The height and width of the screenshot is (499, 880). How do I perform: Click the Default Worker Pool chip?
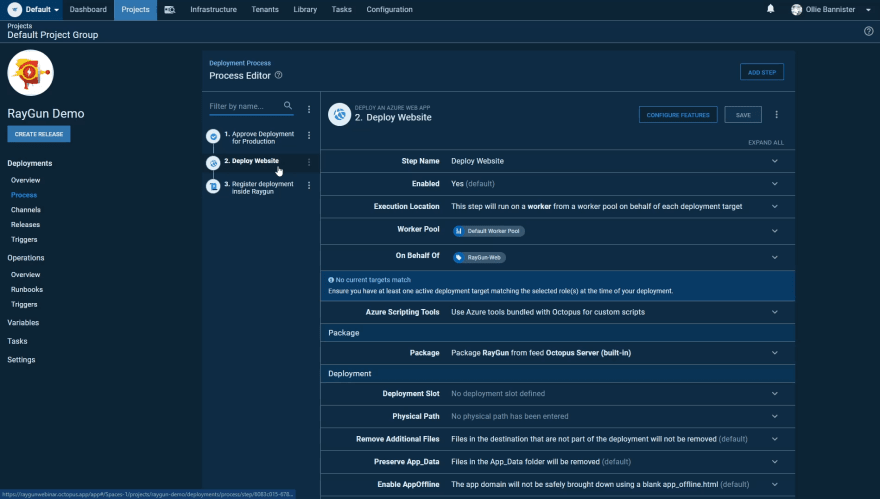point(489,231)
